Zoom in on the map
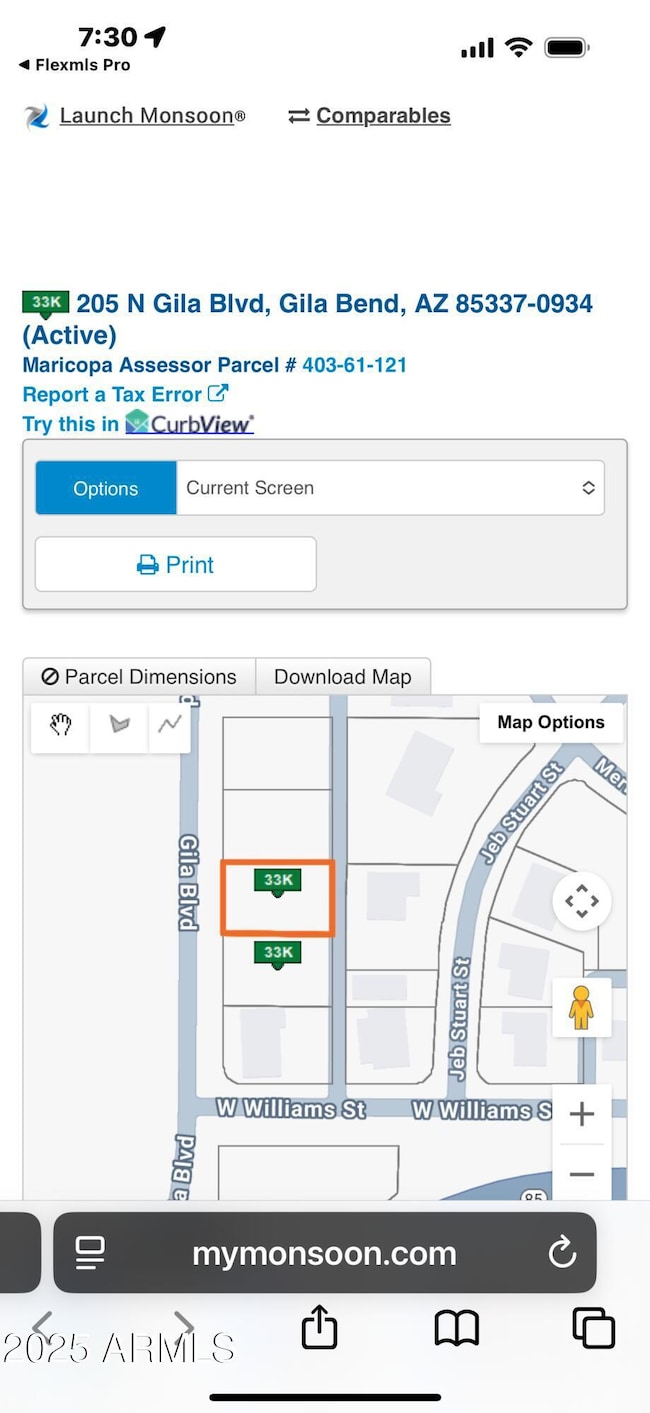Image resolution: width=650 pixels, height=1413 pixels. pyautogui.click(x=581, y=1114)
